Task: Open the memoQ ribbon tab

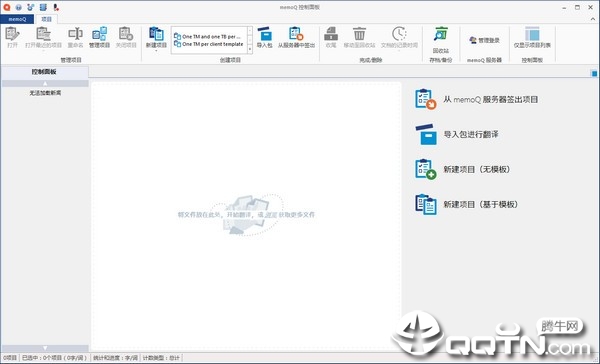Action: tap(17, 19)
